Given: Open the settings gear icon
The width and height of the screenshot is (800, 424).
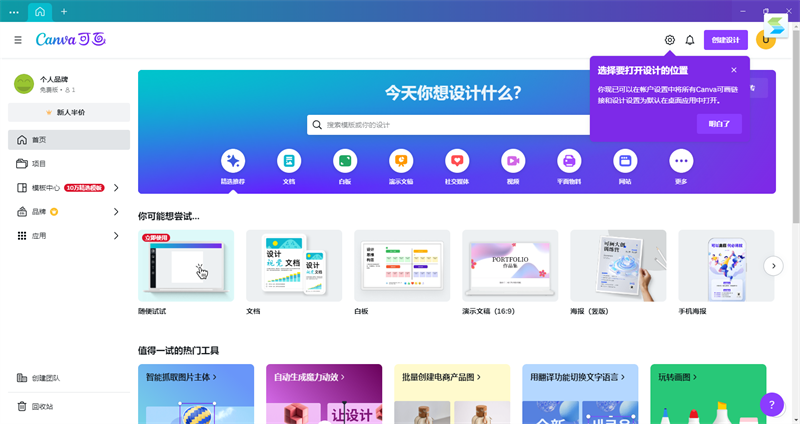Looking at the screenshot, I should 669,40.
